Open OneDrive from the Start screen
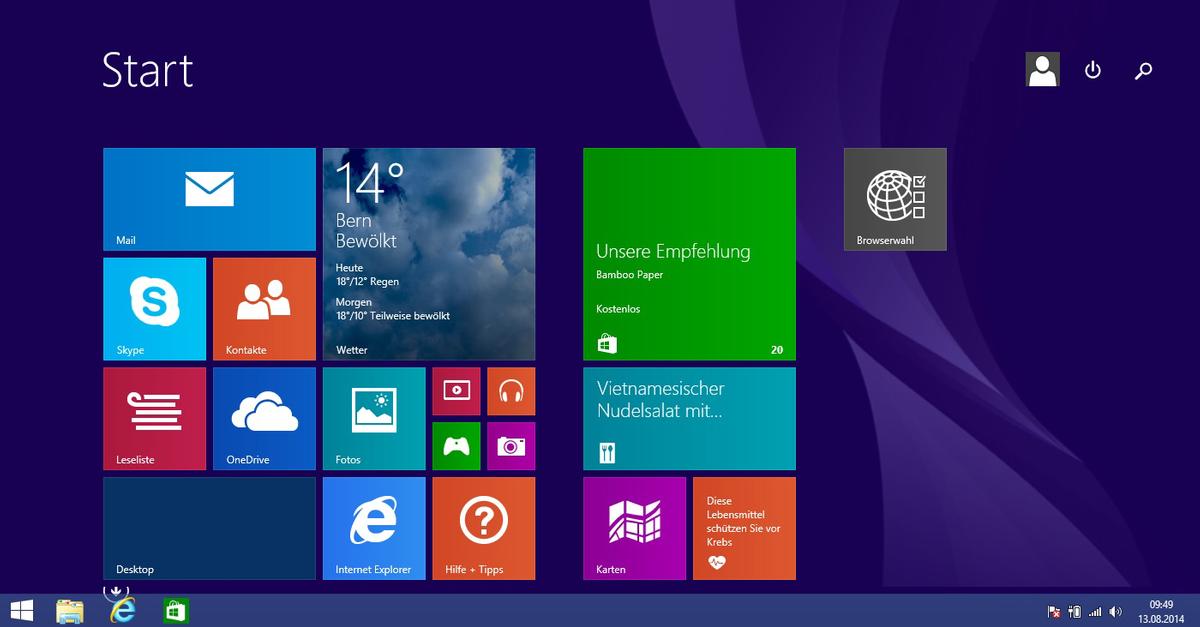 click(x=264, y=418)
